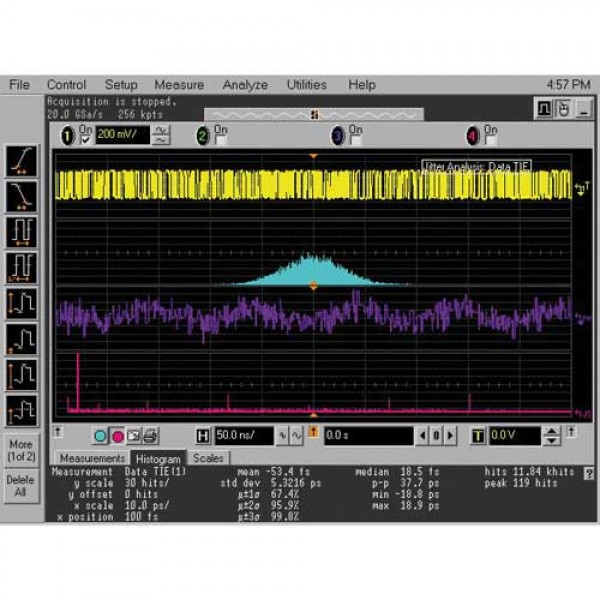Click the print icon below the graph
The width and height of the screenshot is (600, 600).
[149, 436]
